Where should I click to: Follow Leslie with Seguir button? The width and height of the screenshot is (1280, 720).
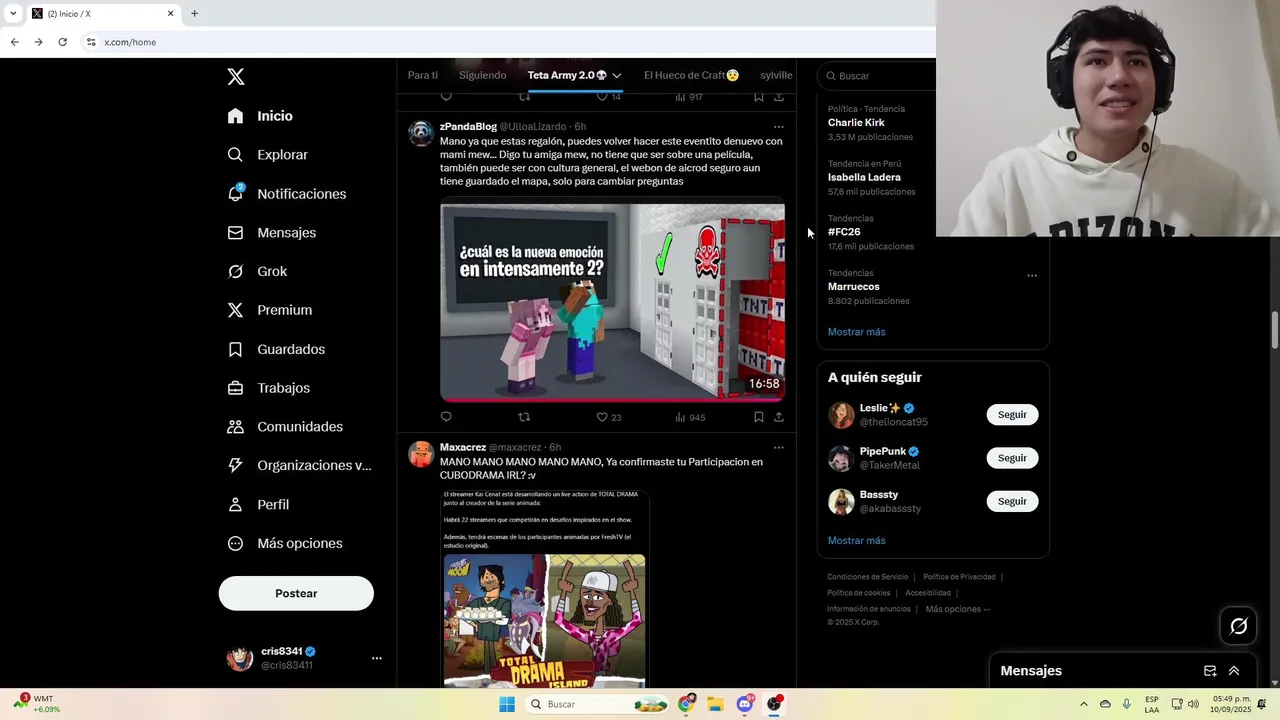pos(1012,415)
